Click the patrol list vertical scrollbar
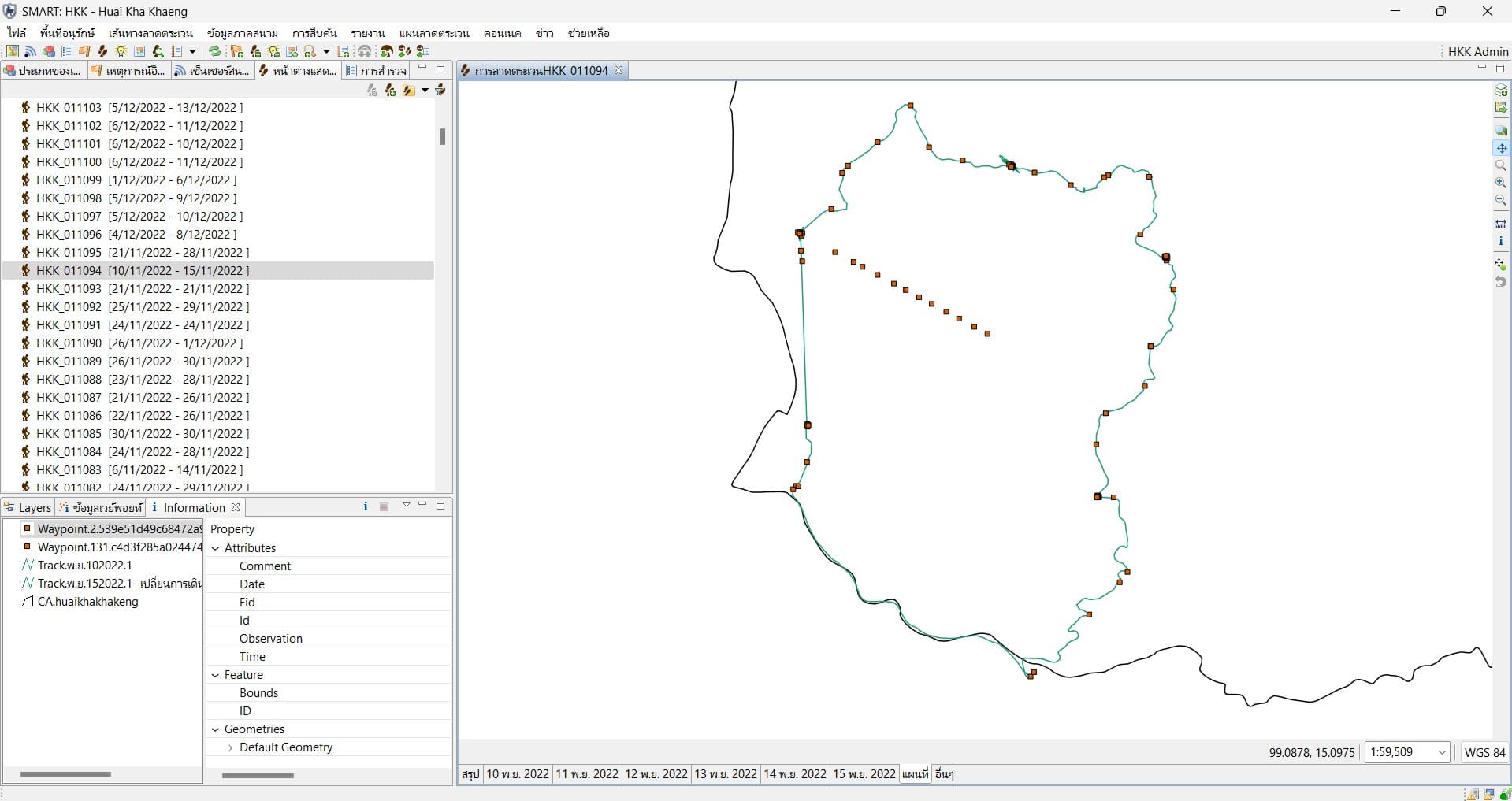 pyautogui.click(x=442, y=137)
